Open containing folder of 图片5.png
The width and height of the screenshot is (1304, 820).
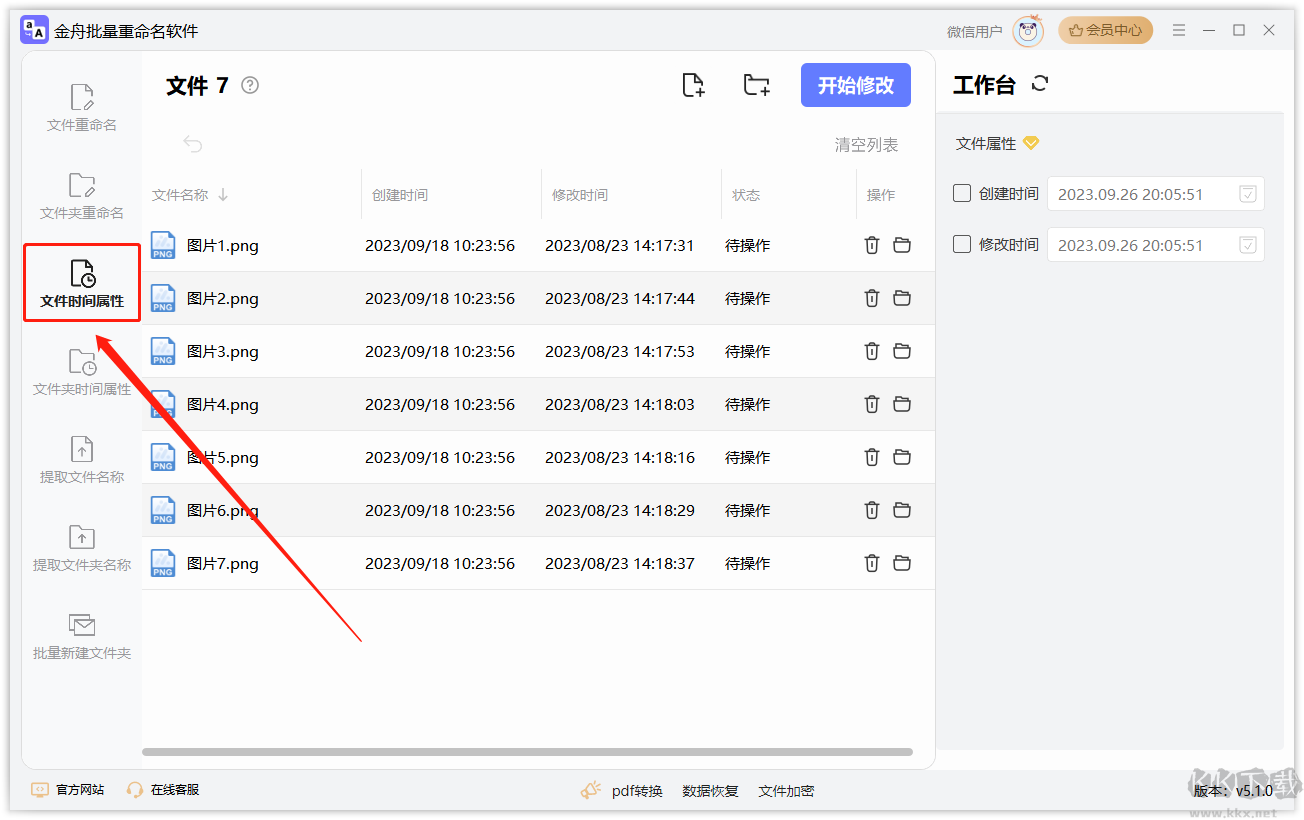(x=902, y=457)
